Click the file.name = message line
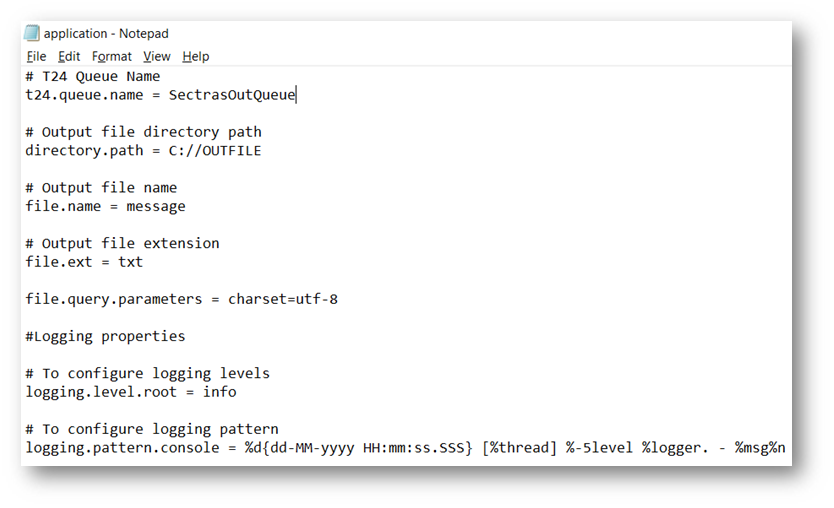 coord(105,206)
